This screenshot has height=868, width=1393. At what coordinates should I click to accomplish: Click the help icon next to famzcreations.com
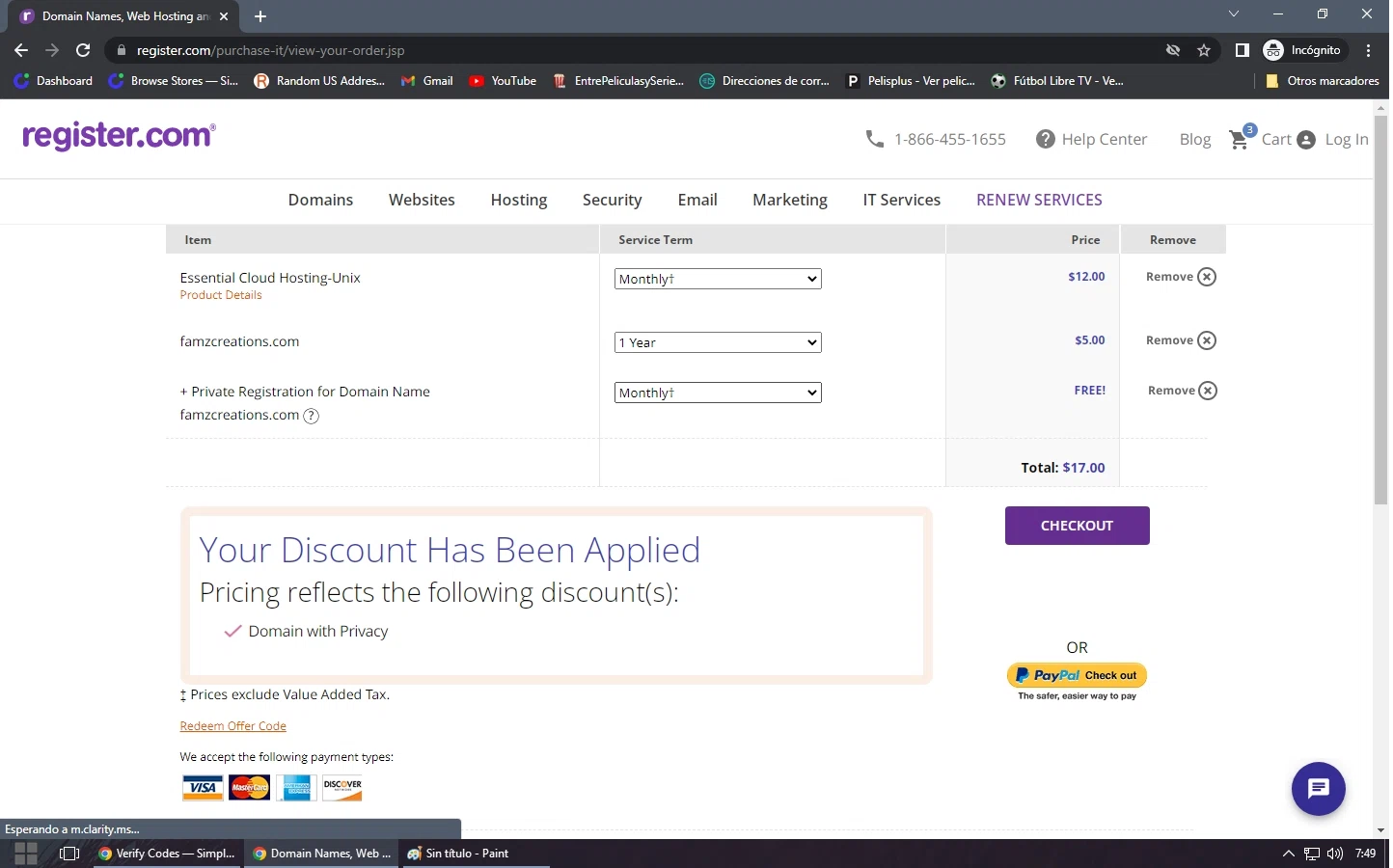[x=312, y=417]
